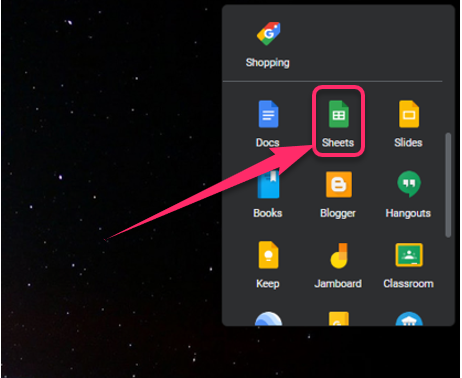Open the Books app icon
Viewport: 462px width, 378px height.
tap(268, 184)
